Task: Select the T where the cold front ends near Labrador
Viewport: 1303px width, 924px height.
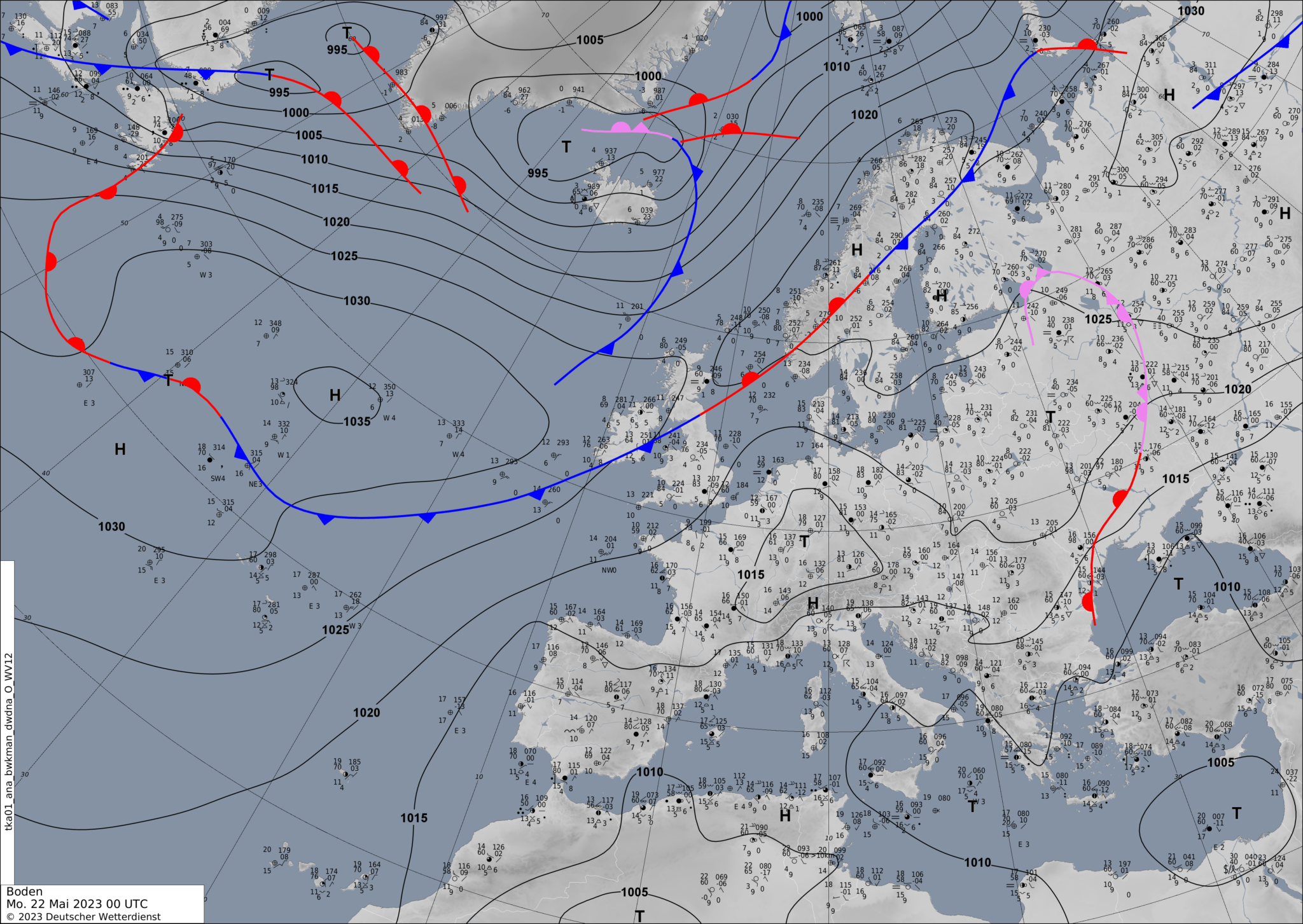Action: point(270,75)
